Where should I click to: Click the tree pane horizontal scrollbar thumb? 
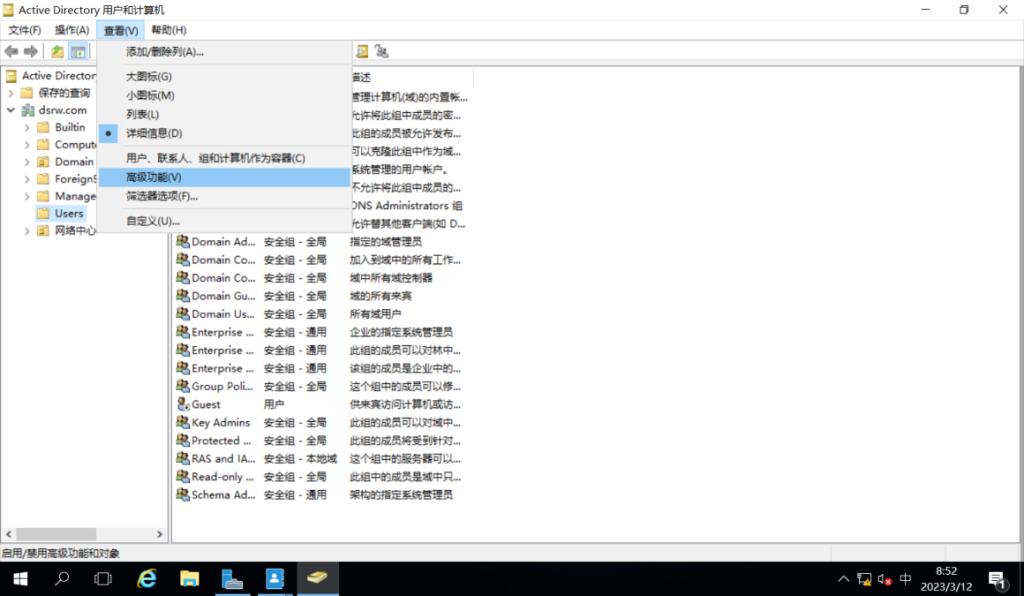pyautogui.click(x=56, y=534)
